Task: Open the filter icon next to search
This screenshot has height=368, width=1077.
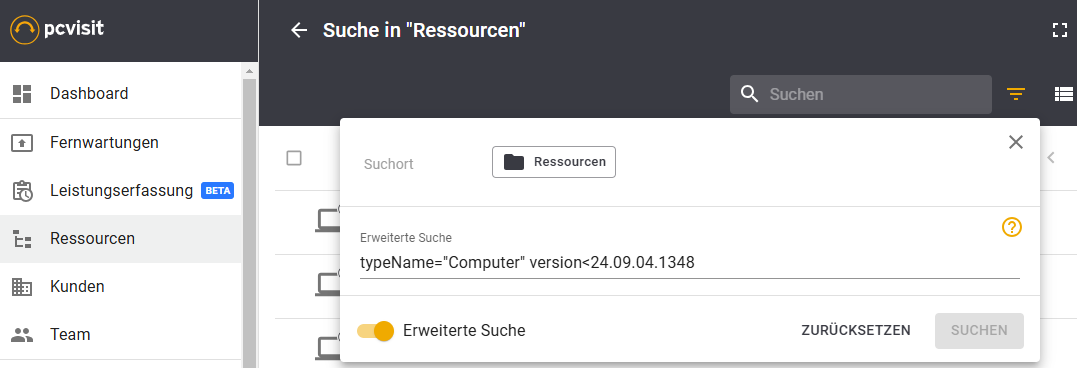Action: click(x=1016, y=94)
